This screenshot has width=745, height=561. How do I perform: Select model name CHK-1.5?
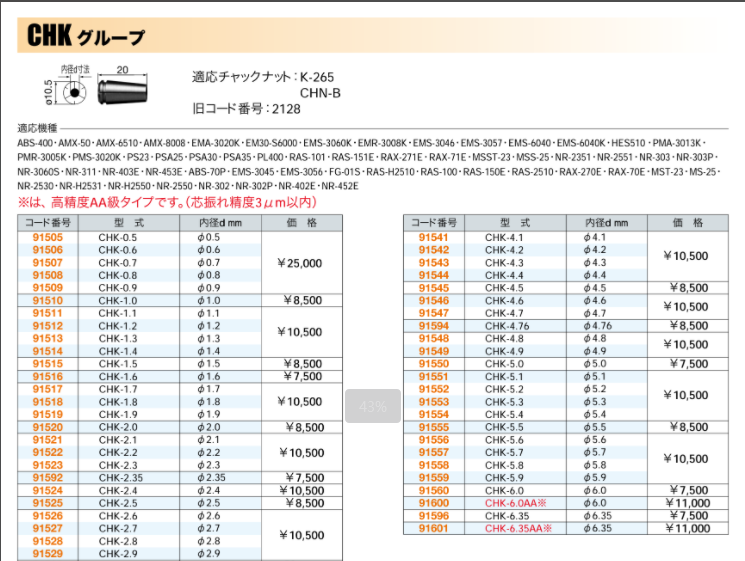pyautogui.click(x=118, y=364)
